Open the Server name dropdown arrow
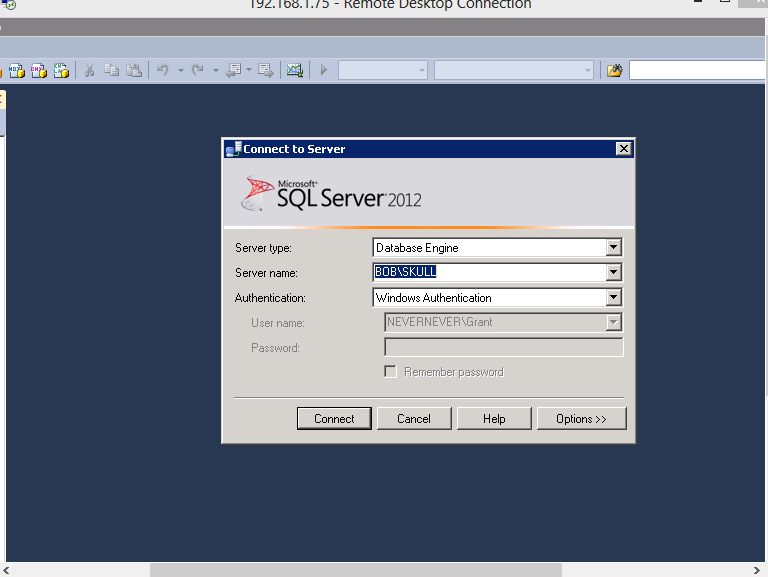This screenshot has height=577, width=768. tap(613, 272)
